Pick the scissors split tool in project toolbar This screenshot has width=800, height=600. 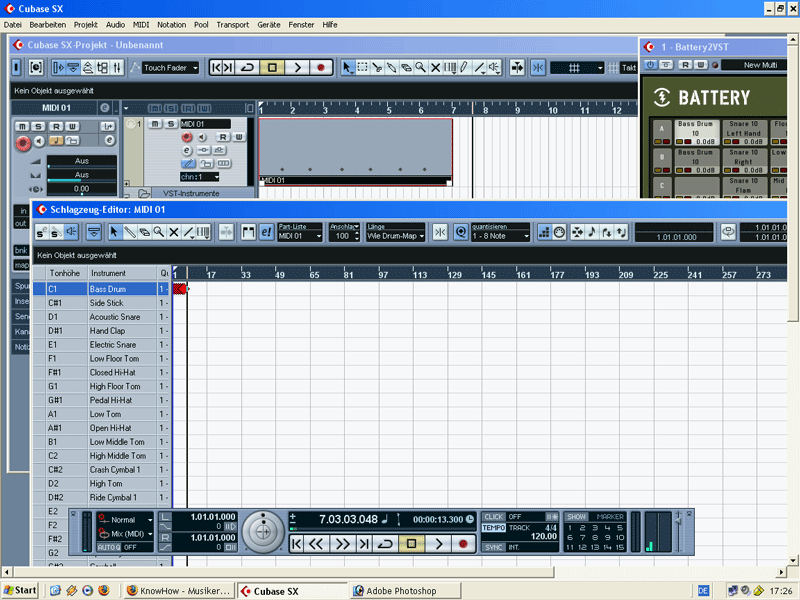point(377,68)
